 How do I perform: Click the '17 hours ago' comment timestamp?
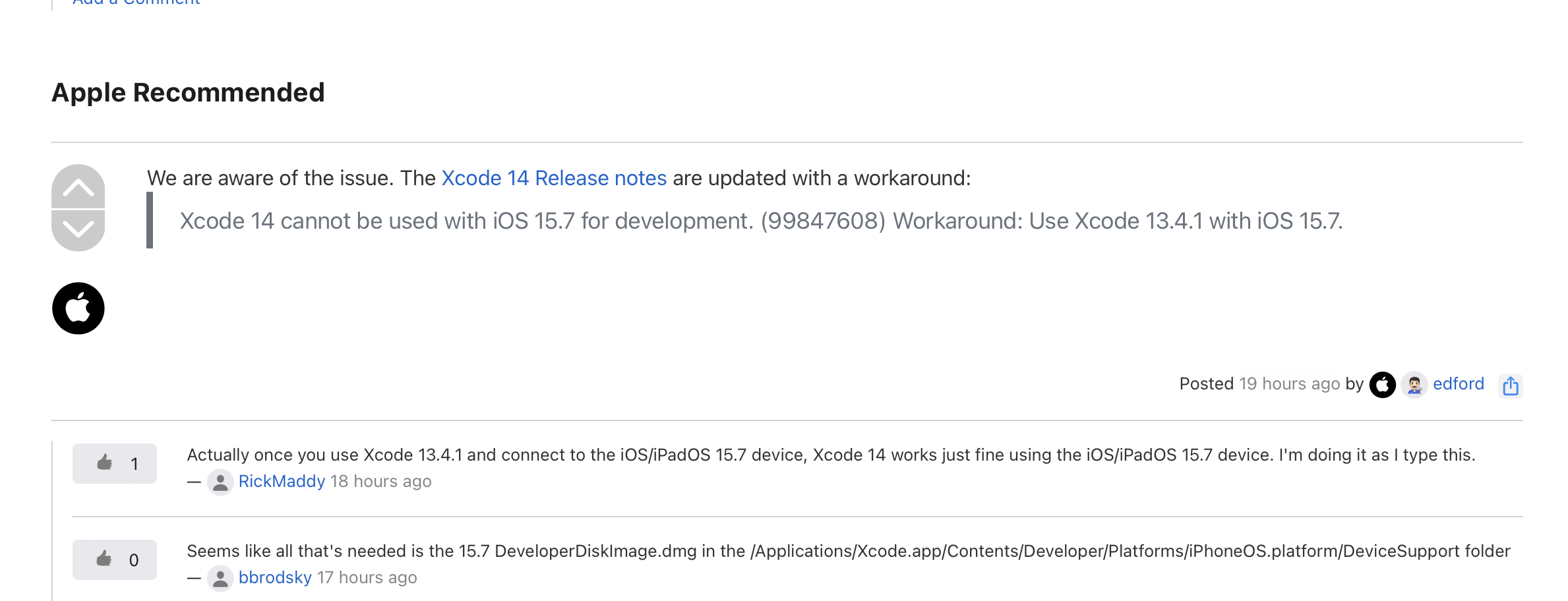tap(367, 578)
